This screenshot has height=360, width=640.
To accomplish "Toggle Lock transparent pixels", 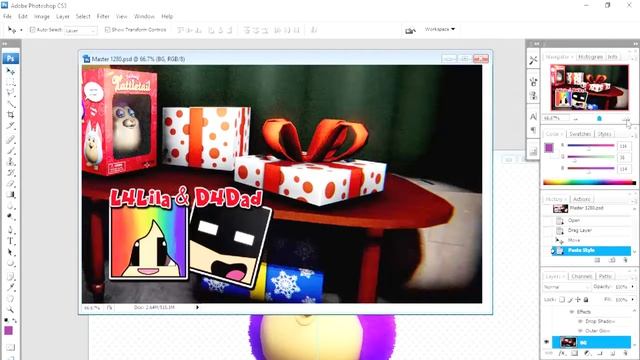I will 562,300.
